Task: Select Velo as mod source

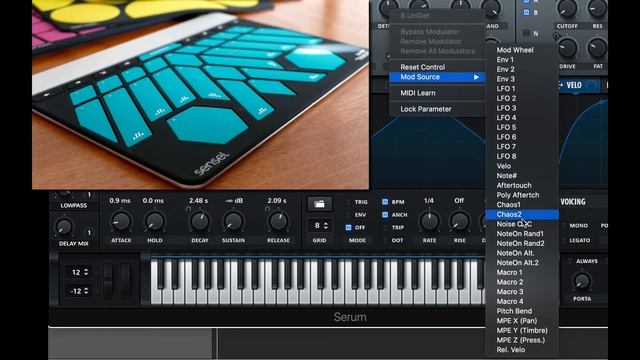Action: click(x=522, y=166)
